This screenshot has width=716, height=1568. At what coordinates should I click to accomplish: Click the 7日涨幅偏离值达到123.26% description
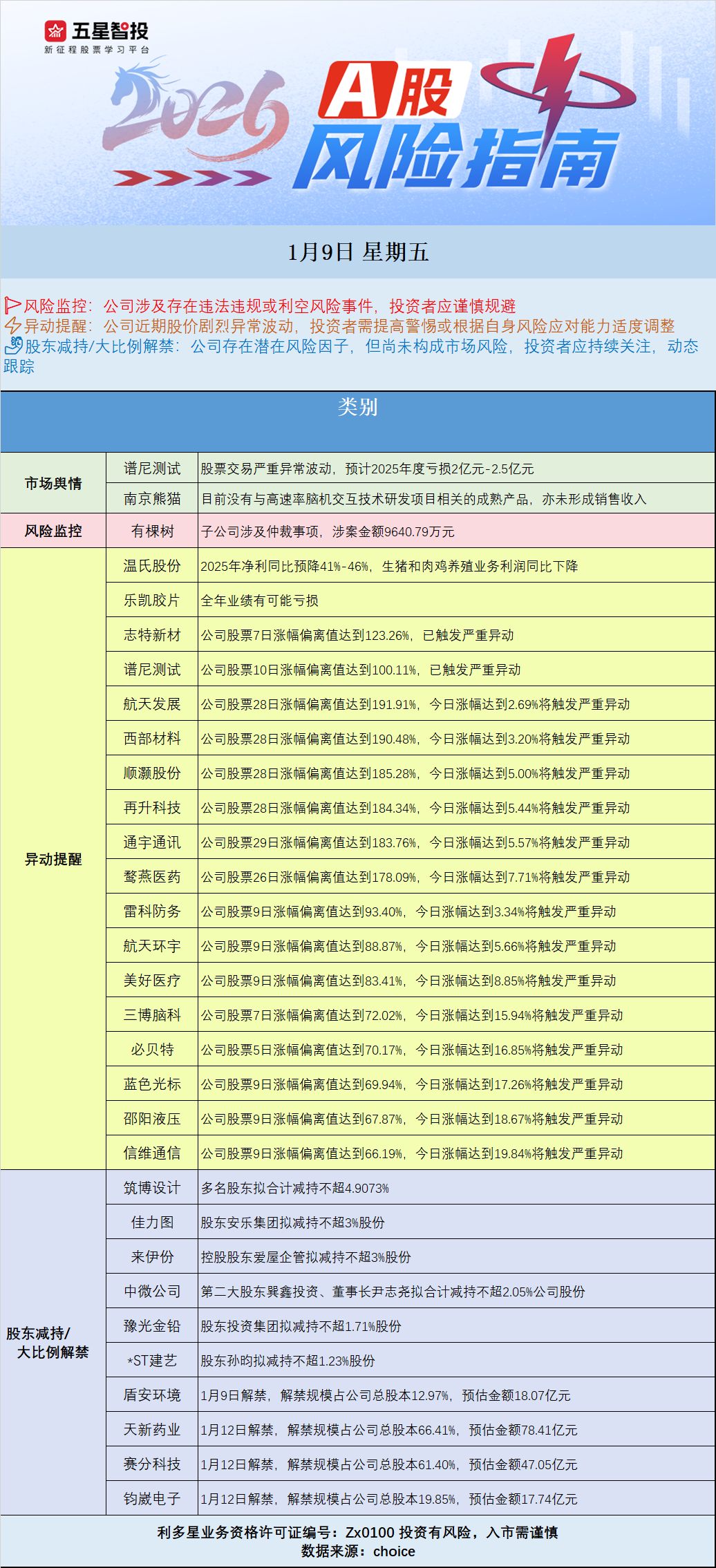pos(332,634)
